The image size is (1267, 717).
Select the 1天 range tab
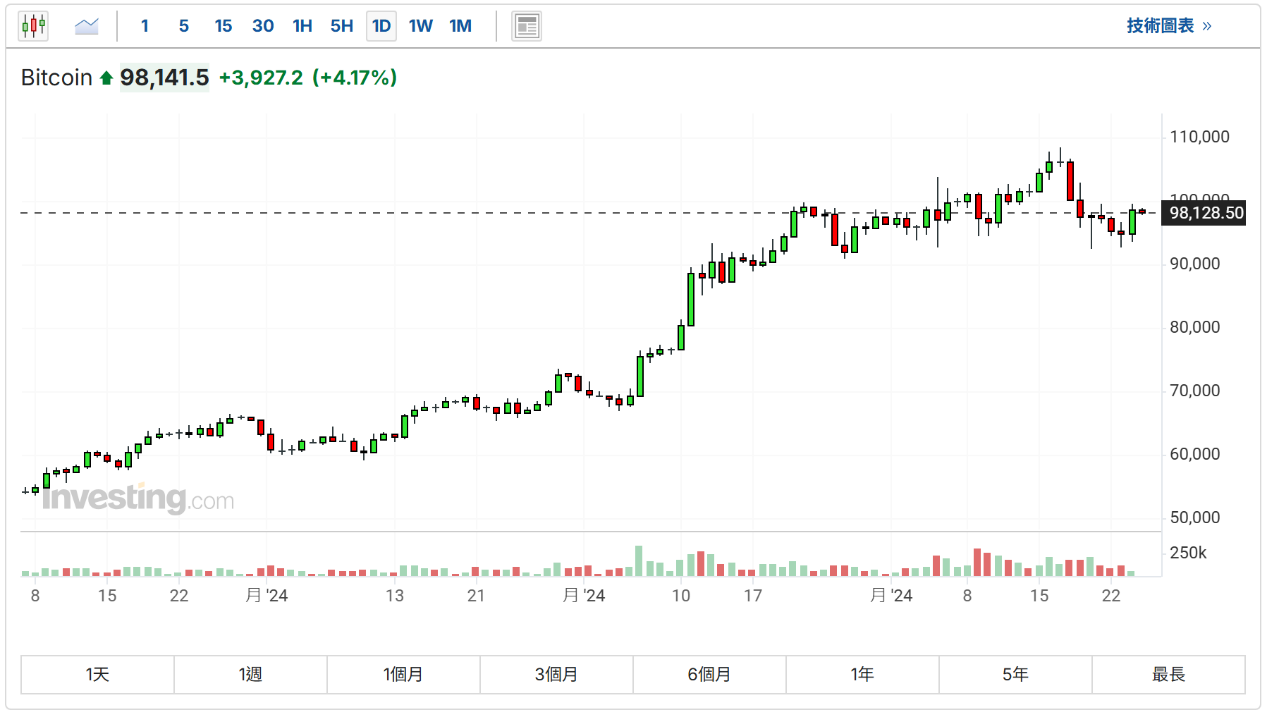[x=98, y=675]
